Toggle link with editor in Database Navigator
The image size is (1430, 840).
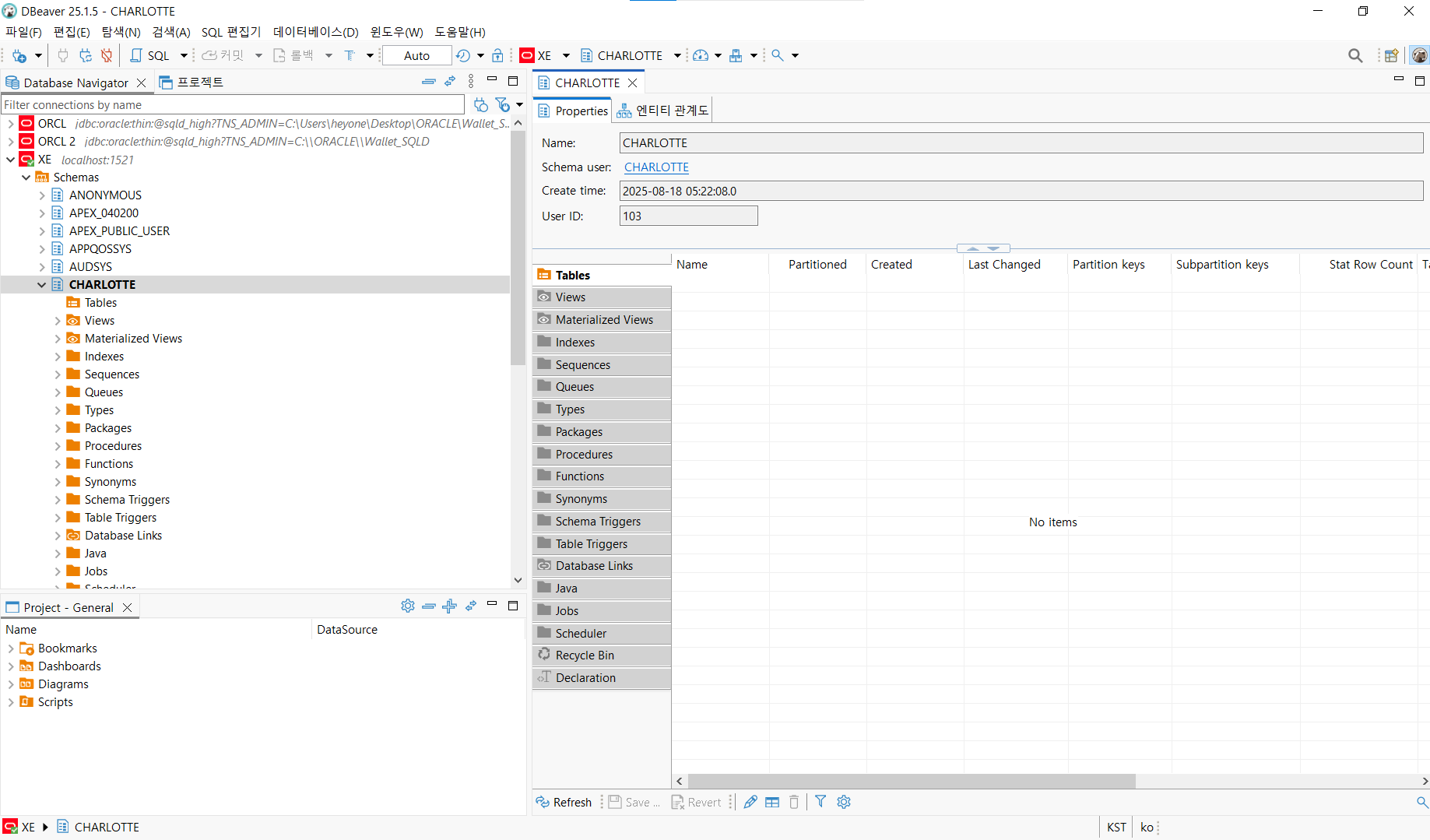[450, 82]
